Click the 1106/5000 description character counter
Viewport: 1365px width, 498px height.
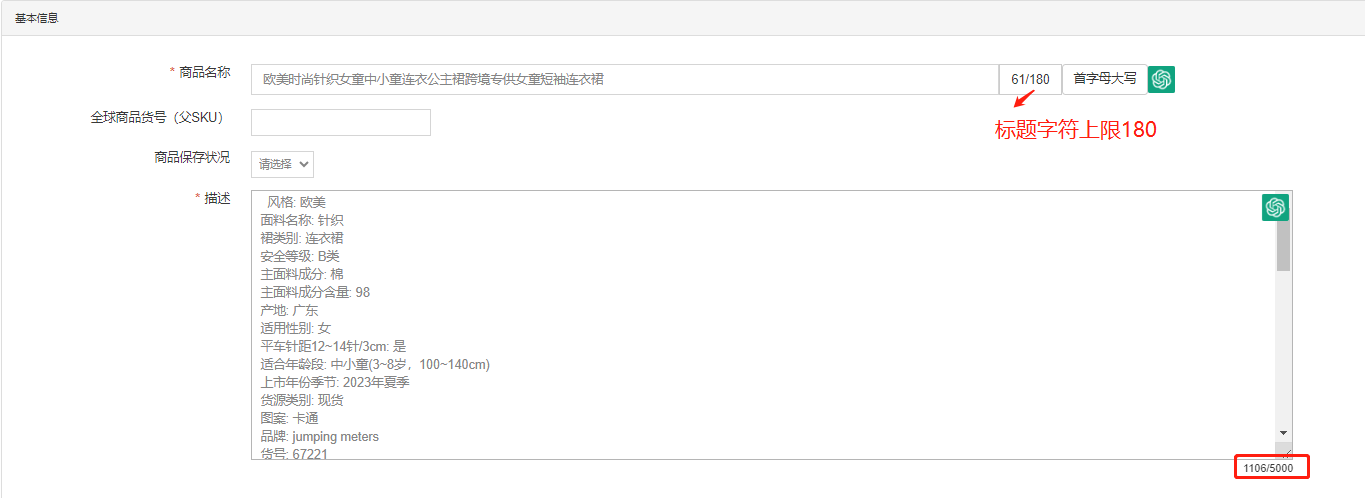[x=1268, y=468]
